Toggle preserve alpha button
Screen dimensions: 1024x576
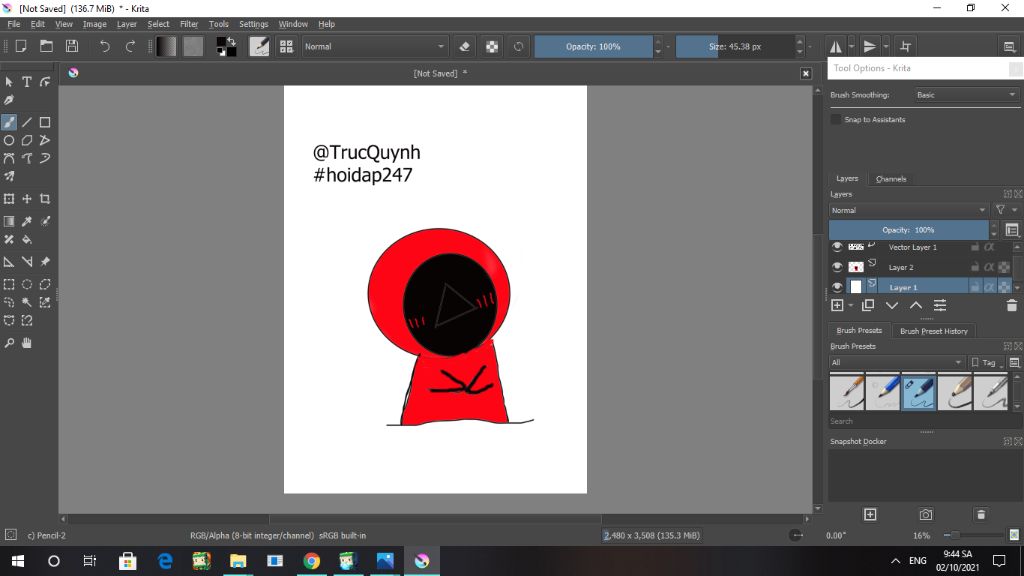[492, 46]
